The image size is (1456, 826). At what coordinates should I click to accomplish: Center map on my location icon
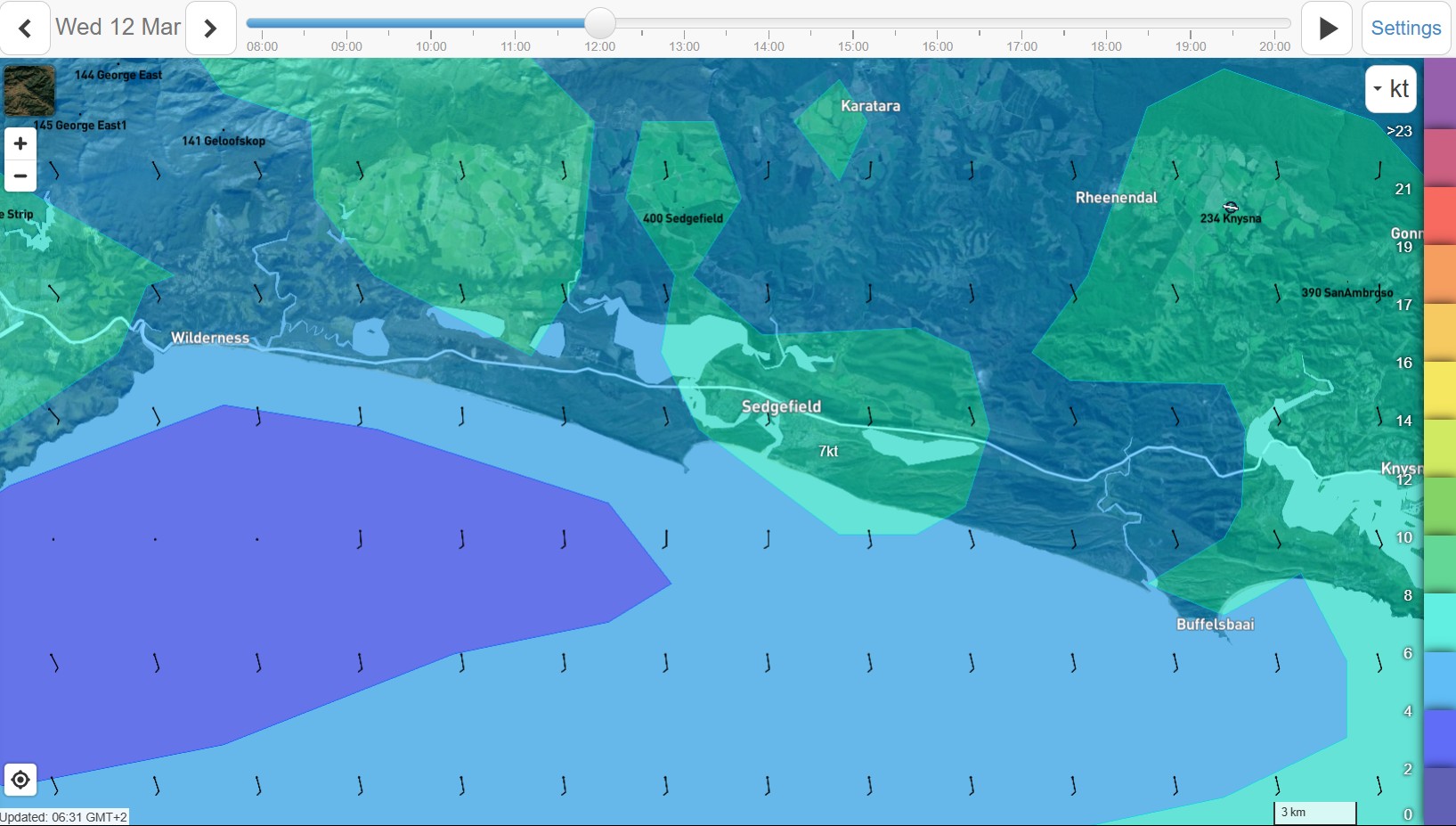20,781
